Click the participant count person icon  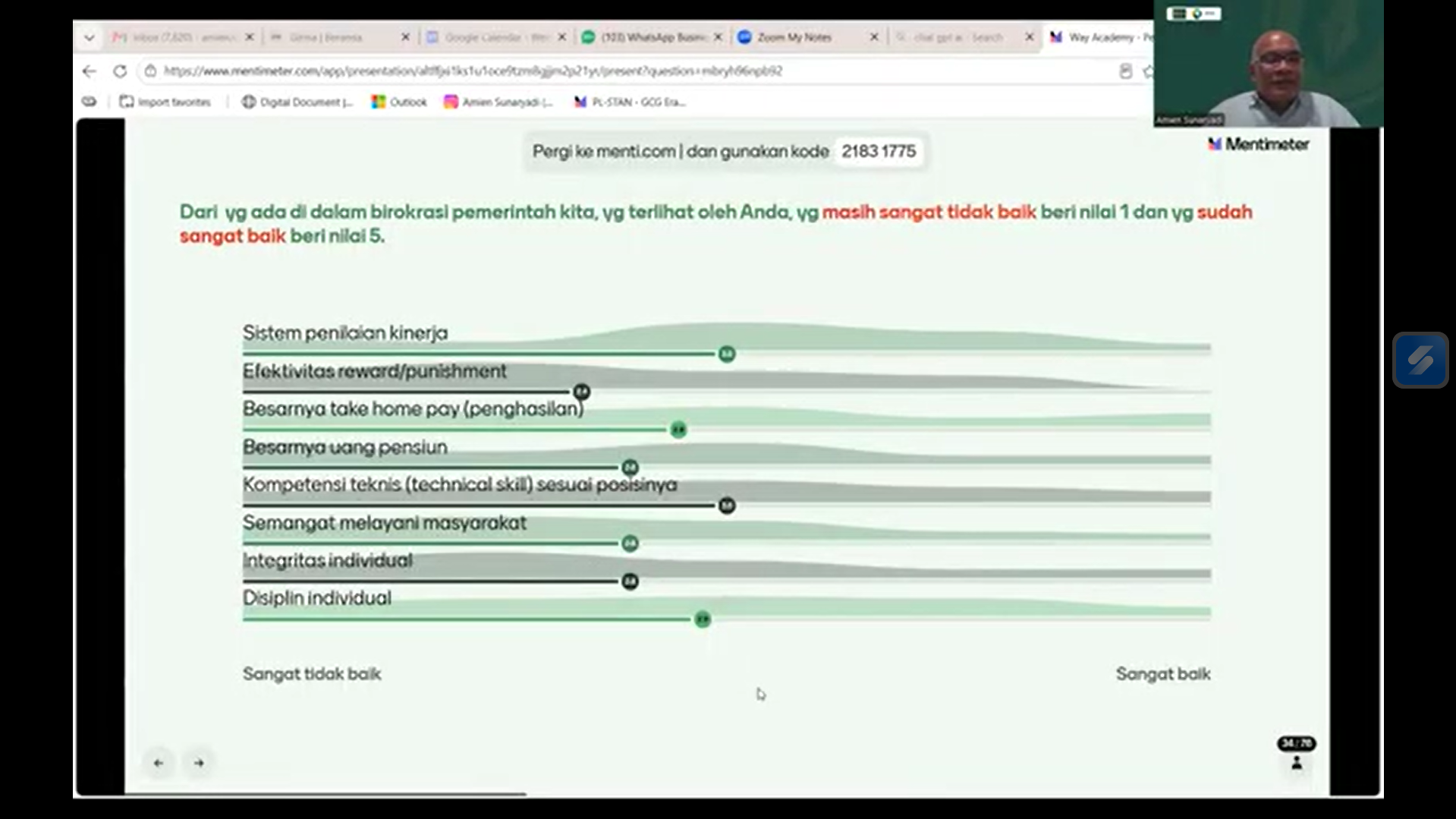1297,763
